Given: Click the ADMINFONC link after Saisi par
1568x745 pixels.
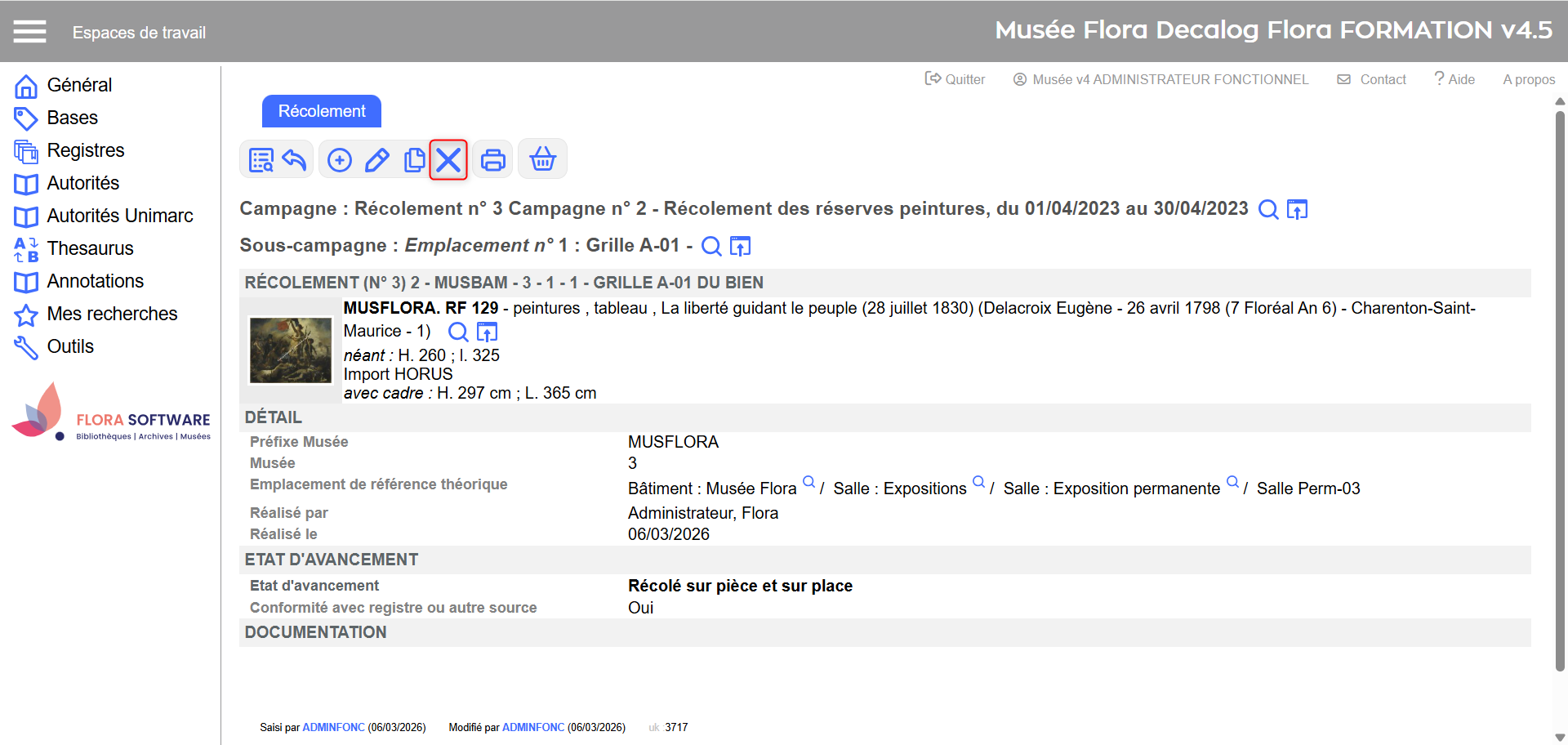Looking at the screenshot, I should click(333, 727).
